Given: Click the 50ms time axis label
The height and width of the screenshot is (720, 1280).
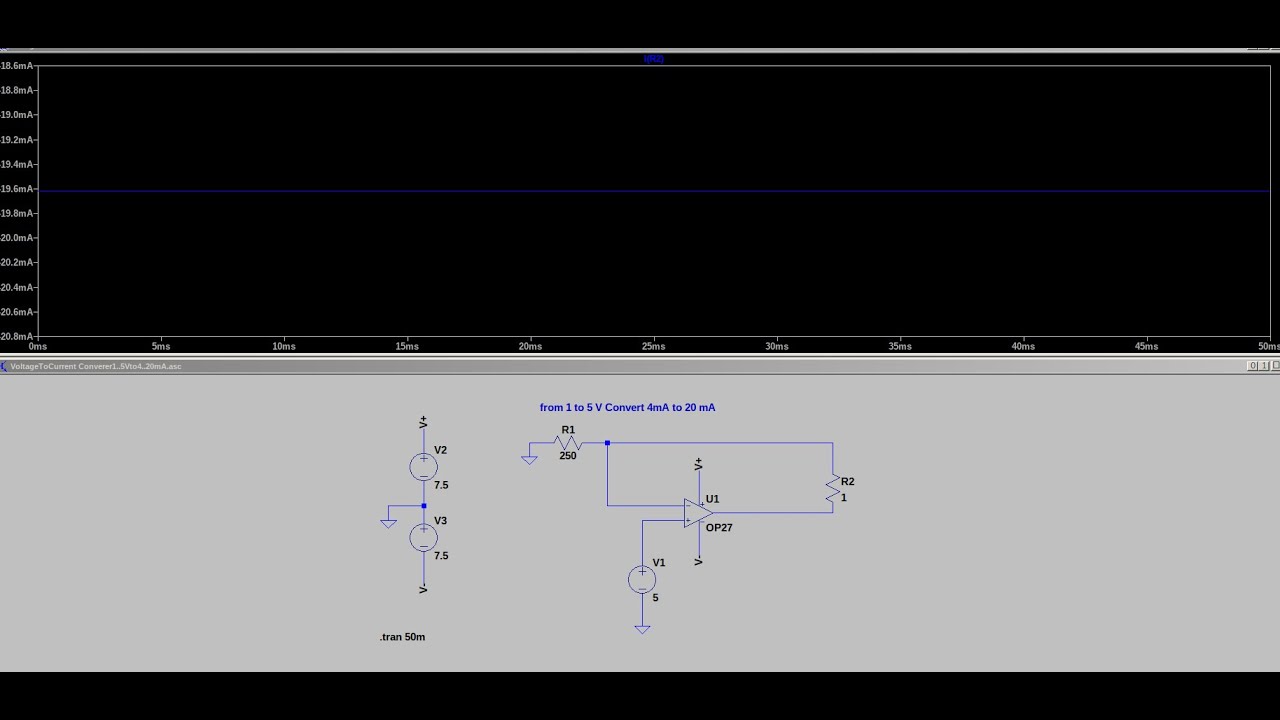Looking at the screenshot, I should click(x=1268, y=347).
